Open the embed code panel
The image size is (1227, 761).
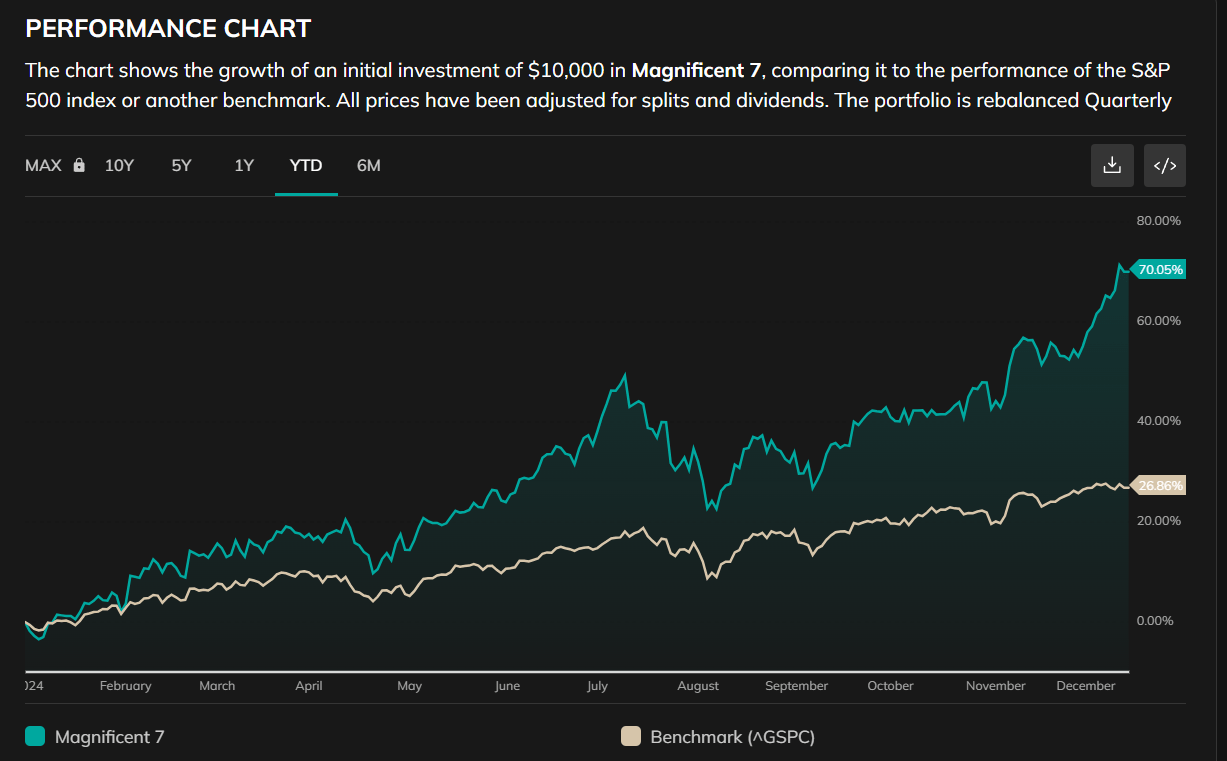(x=1164, y=165)
